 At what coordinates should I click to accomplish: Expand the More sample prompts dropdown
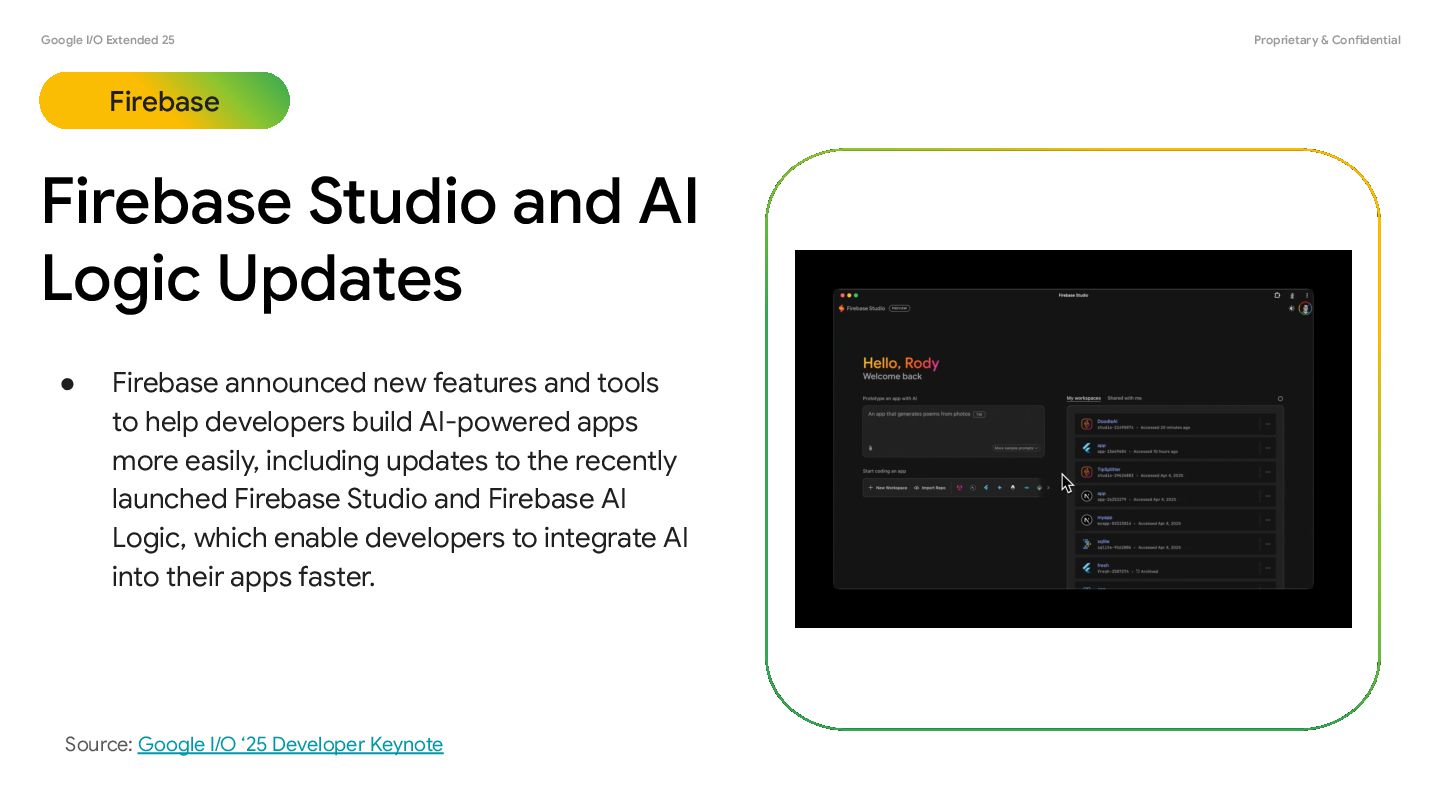coord(1016,448)
